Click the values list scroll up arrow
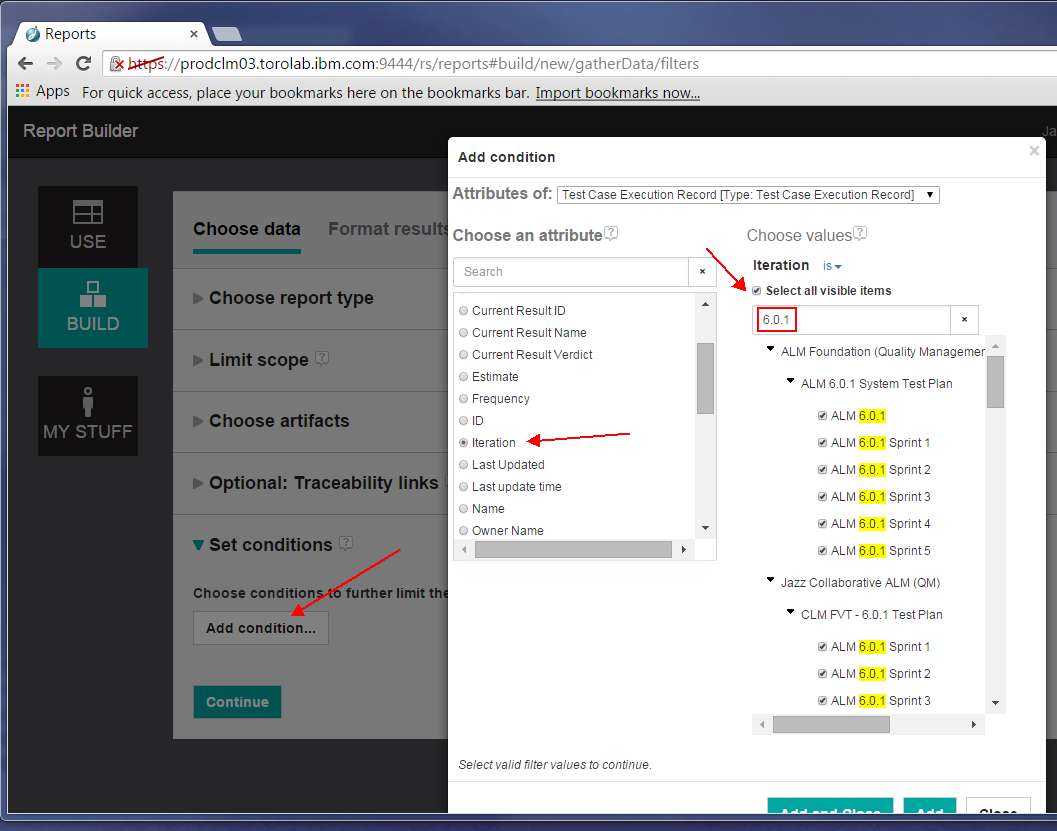 tap(995, 346)
